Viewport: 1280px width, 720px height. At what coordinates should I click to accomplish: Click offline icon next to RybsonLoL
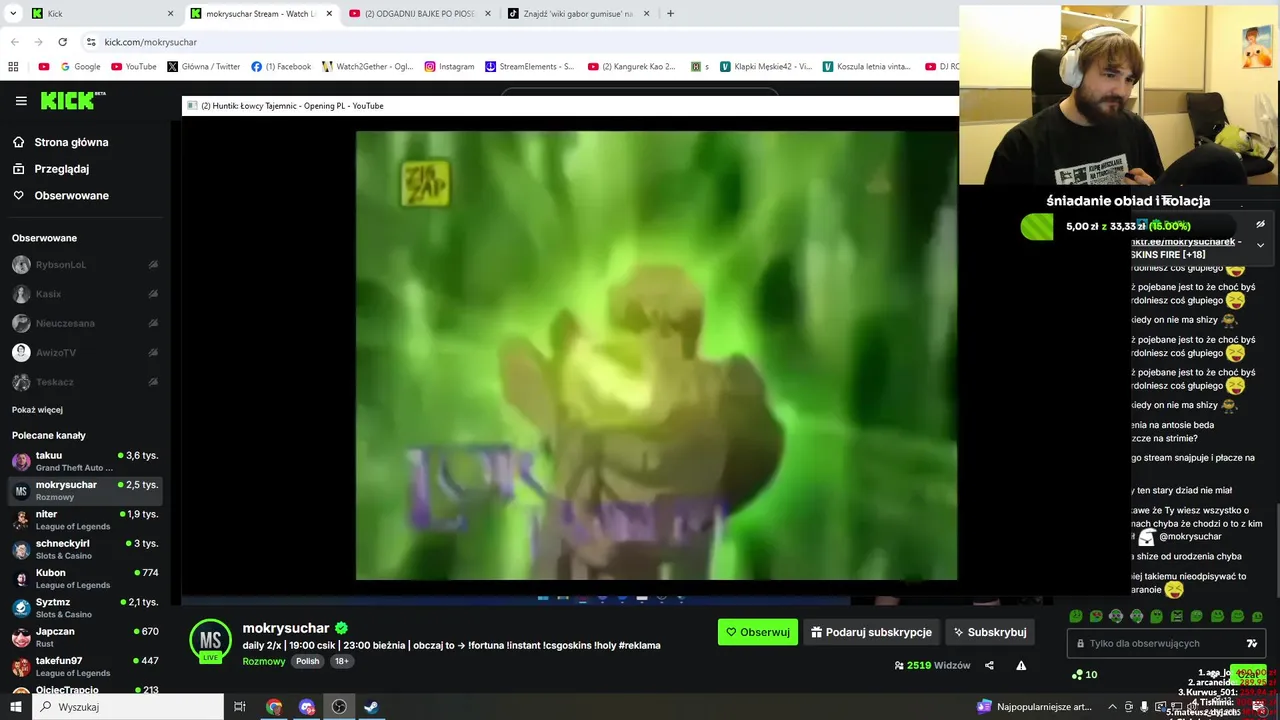[153, 265]
